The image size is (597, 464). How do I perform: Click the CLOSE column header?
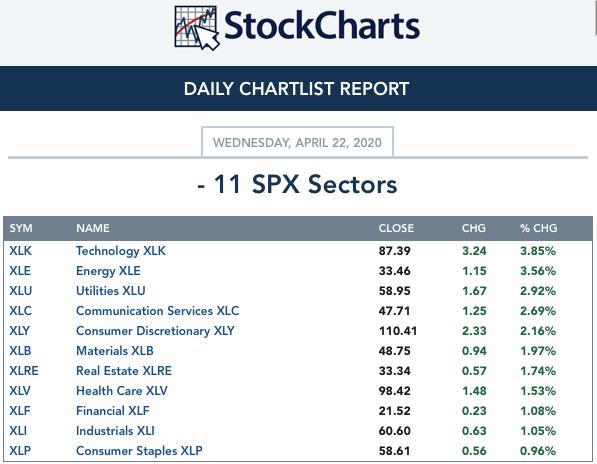tap(396, 228)
